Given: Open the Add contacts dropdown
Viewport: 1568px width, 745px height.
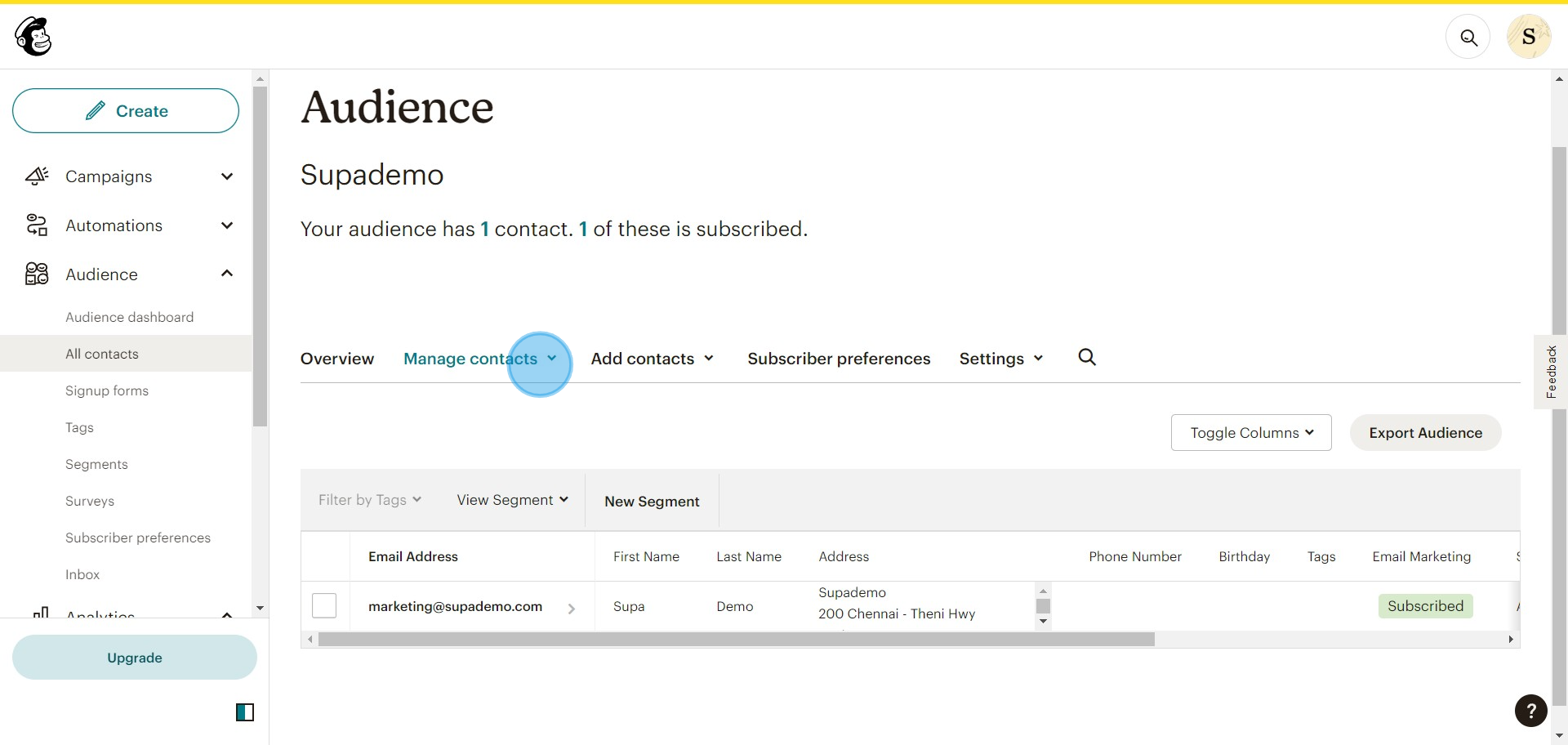Looking at the screenshot, I should pyautogui.click(x=653, y=359).
